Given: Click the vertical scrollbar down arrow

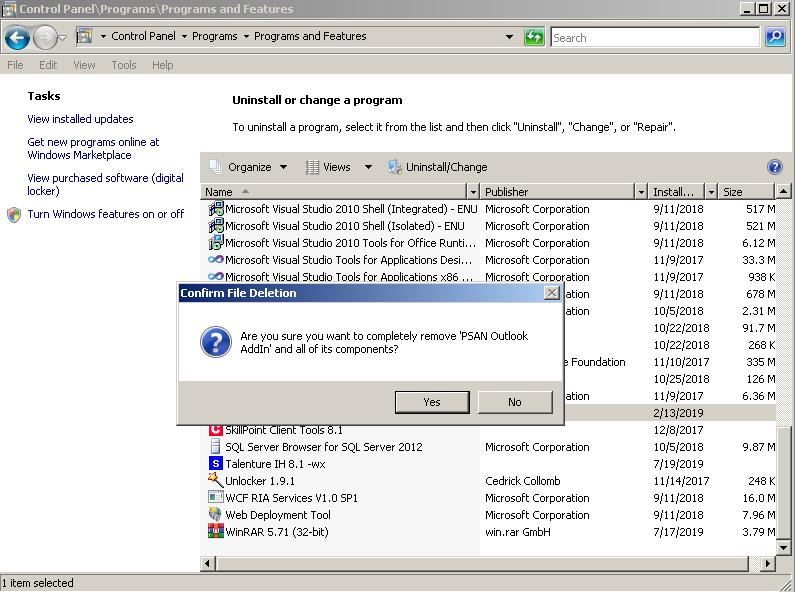Looking at the screenshot, I should click(x=783, y=547).
